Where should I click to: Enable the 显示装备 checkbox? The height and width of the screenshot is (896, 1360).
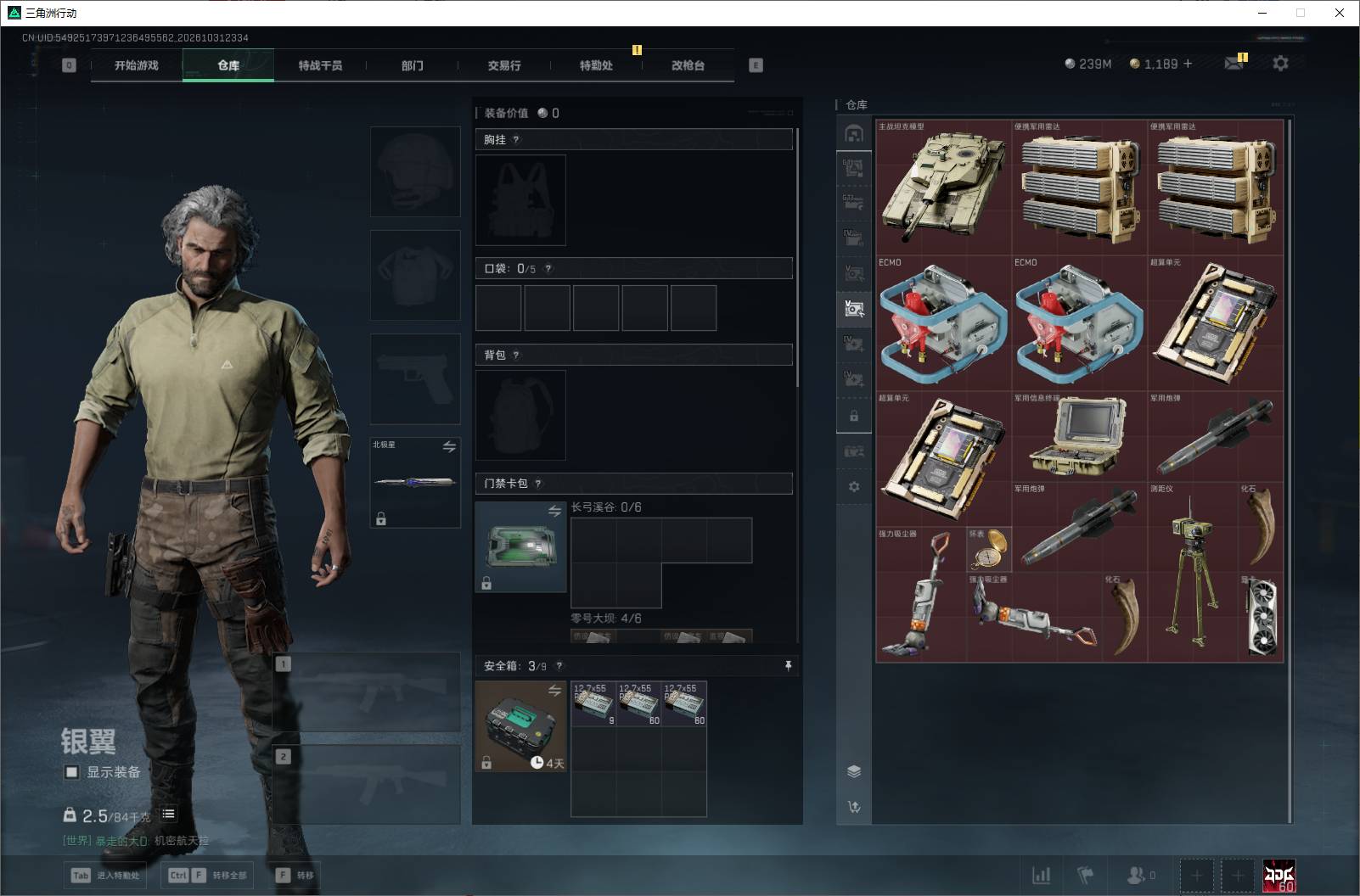(x=72, y=772)
